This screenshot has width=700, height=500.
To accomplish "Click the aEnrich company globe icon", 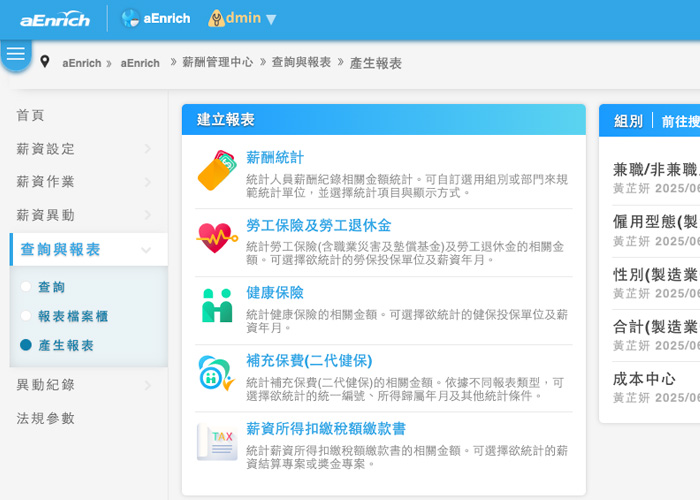I will pos(130,18).
